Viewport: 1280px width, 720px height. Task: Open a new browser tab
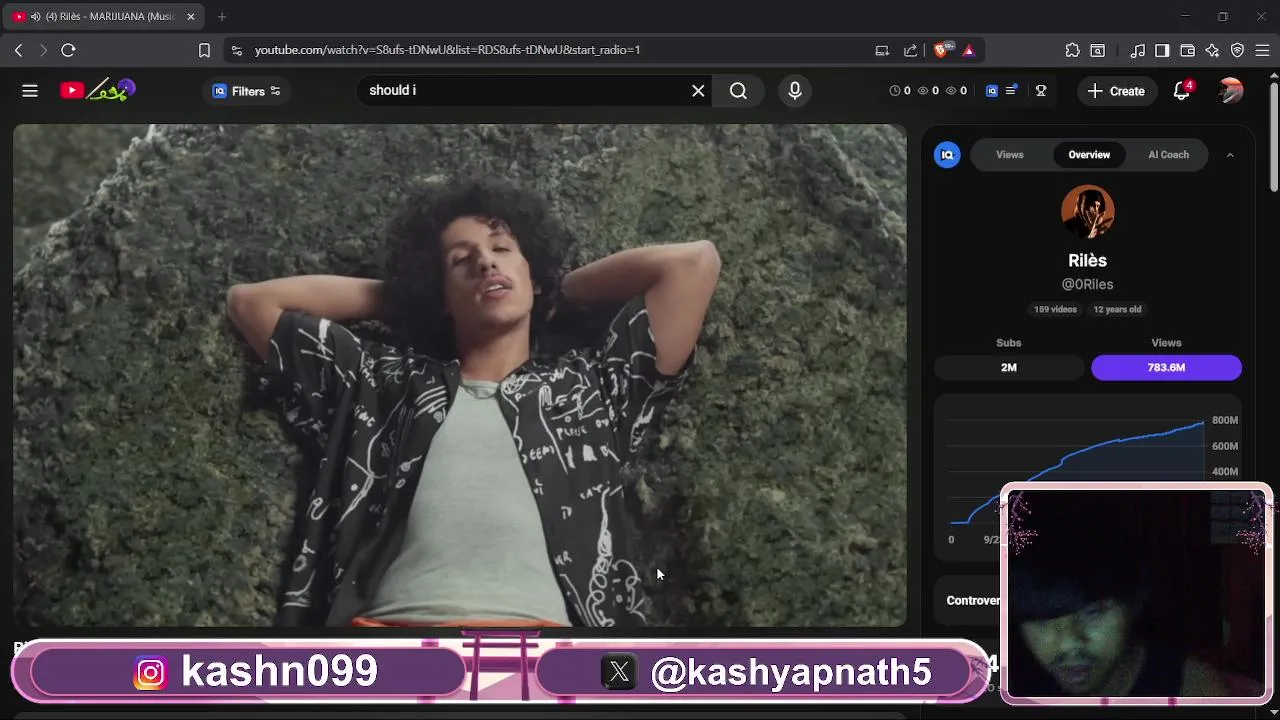(222, 17)
